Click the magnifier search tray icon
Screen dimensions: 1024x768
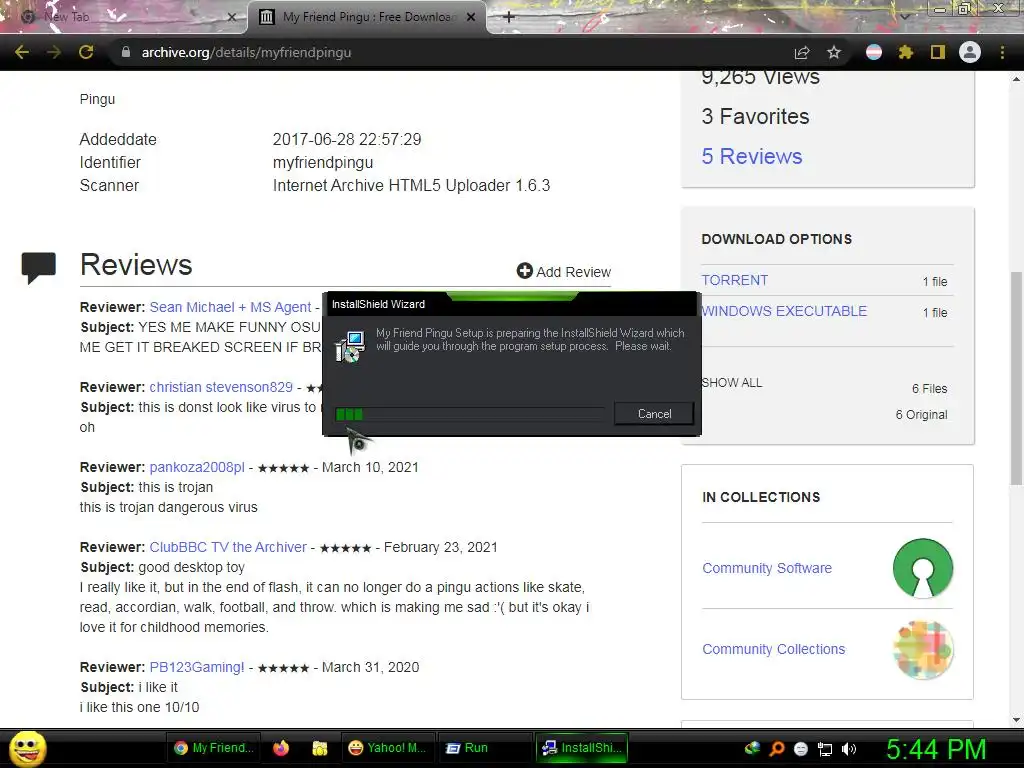(x=776, y=748)
